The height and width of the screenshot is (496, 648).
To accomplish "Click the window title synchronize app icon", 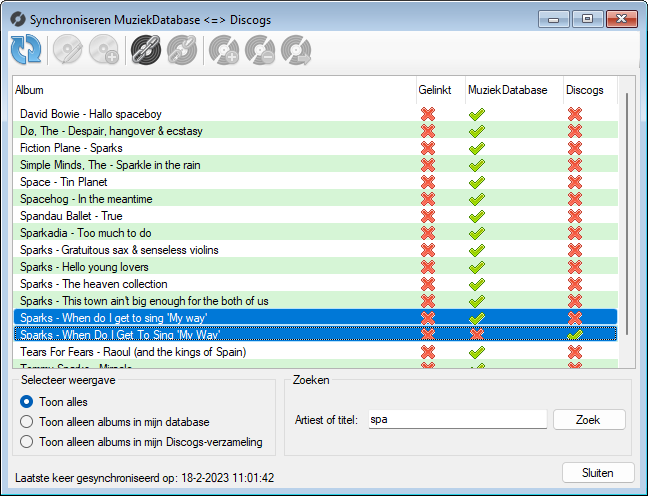I will [17, 19].
